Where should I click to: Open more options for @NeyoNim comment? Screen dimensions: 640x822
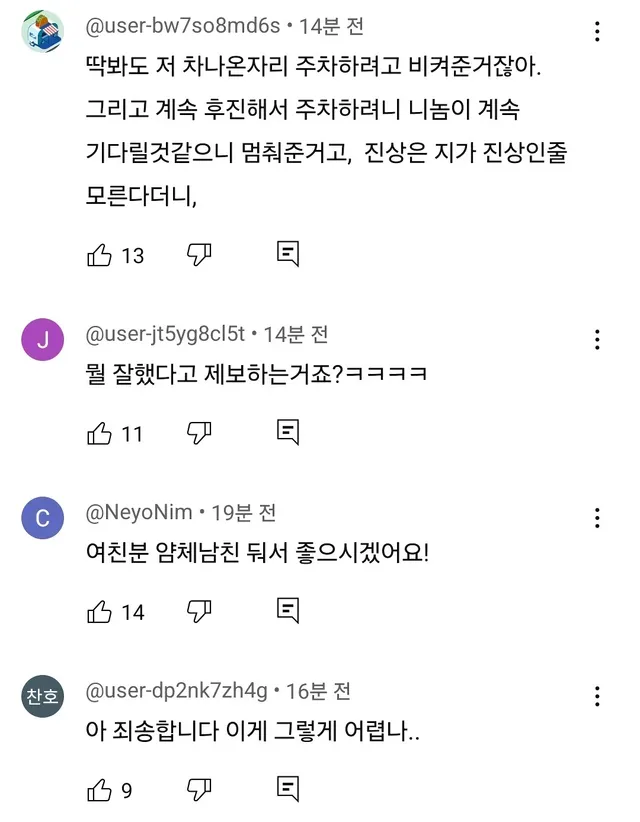point(597,517)
